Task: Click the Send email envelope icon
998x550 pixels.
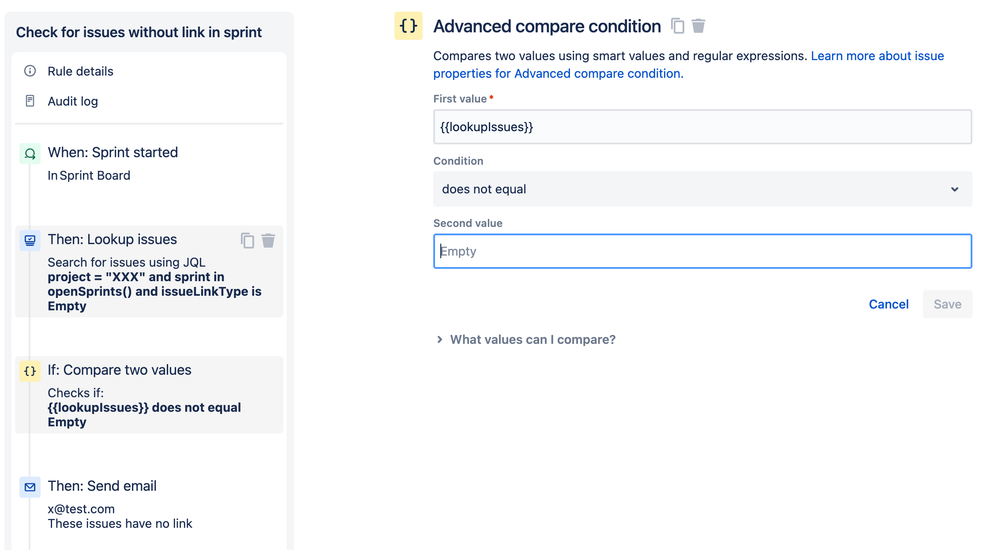Action: pos(30,486)
